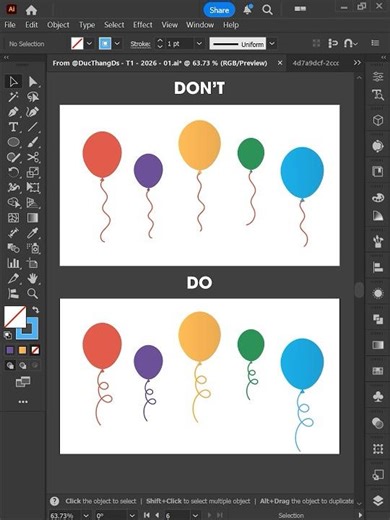Screen dimensions: 390x520
Task: Expand hidden document tabs chevron
Action: pos(357,63)
